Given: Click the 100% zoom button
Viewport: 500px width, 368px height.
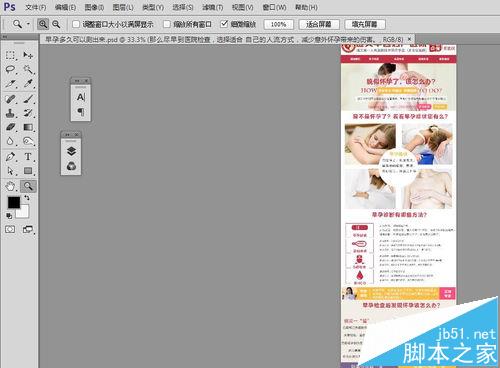Looking at the screenshot, I should click(278, 24).
